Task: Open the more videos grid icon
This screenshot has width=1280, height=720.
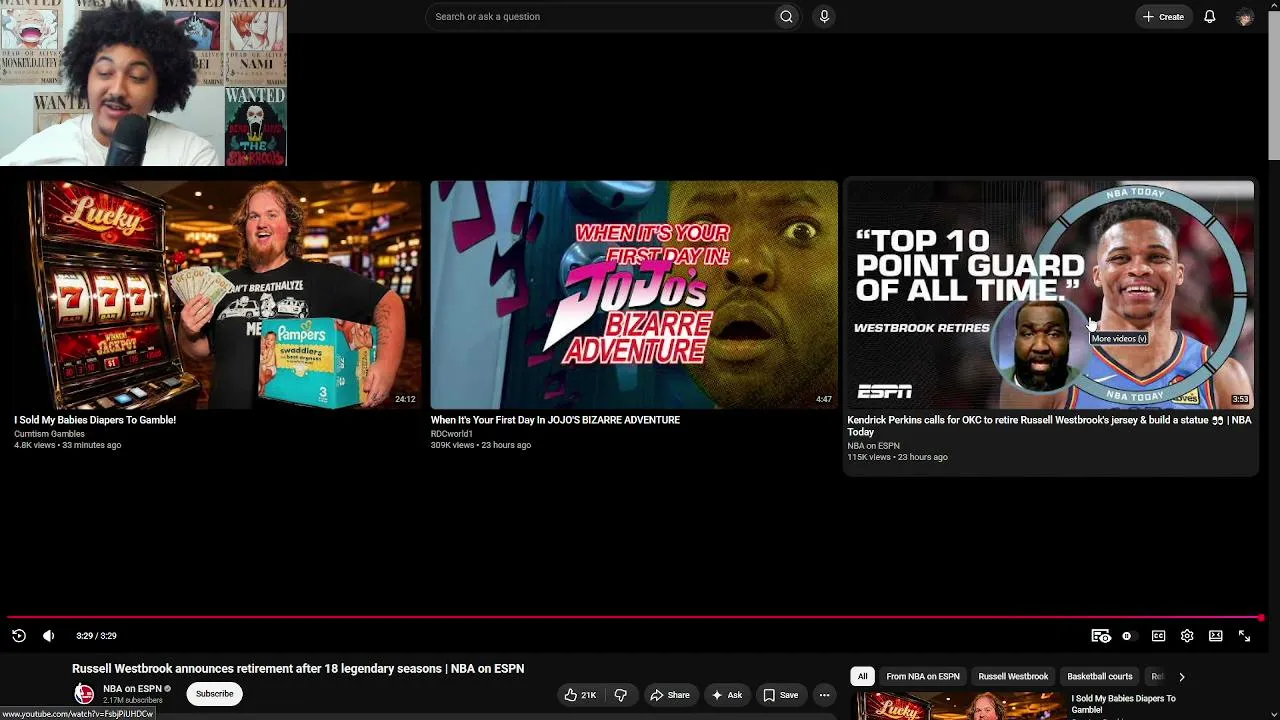Action: (x=1100, y=636)
